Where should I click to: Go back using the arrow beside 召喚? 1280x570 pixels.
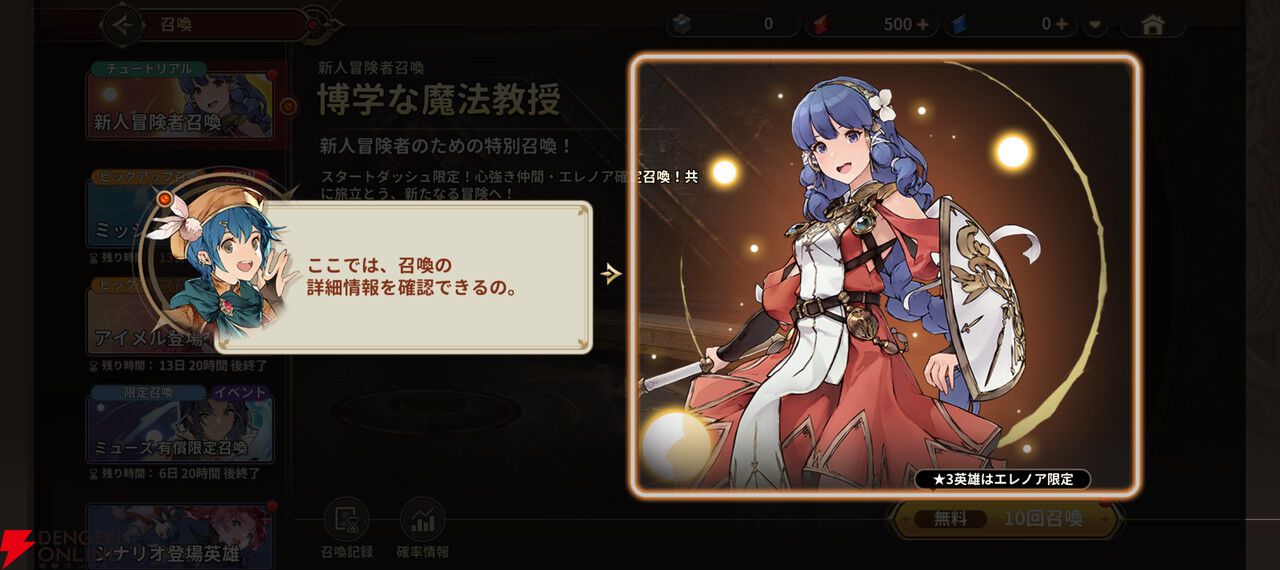tap(124, 24)
